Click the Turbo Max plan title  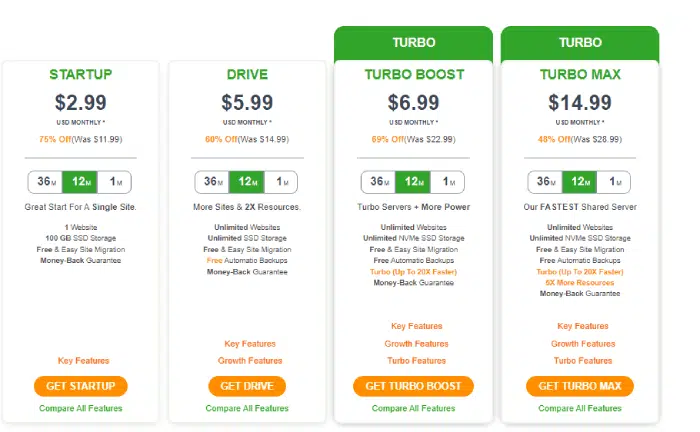click(x=580, y=74)
